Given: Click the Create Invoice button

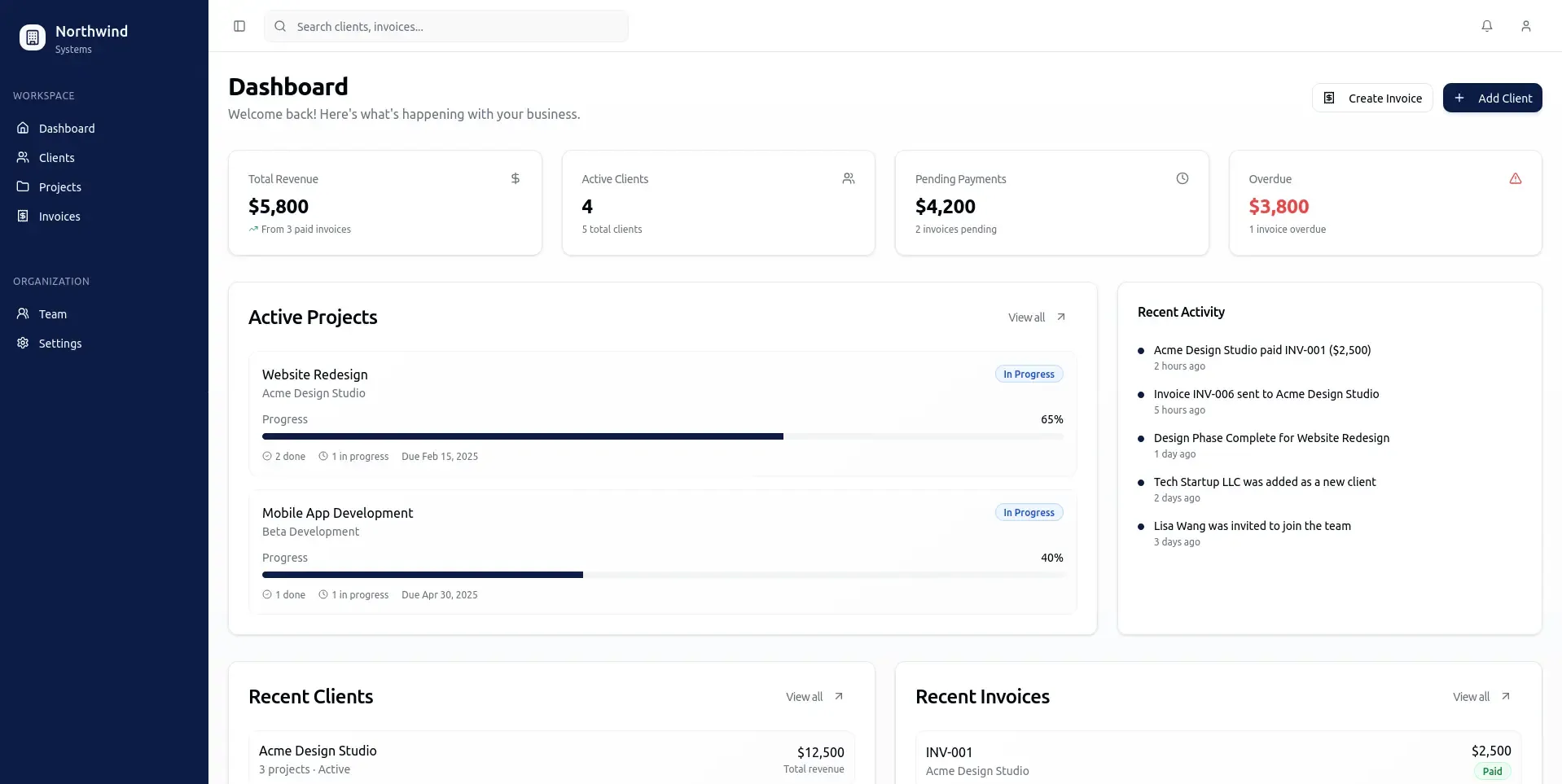Looking at the screenshot, I should (x=1371, y=97).
